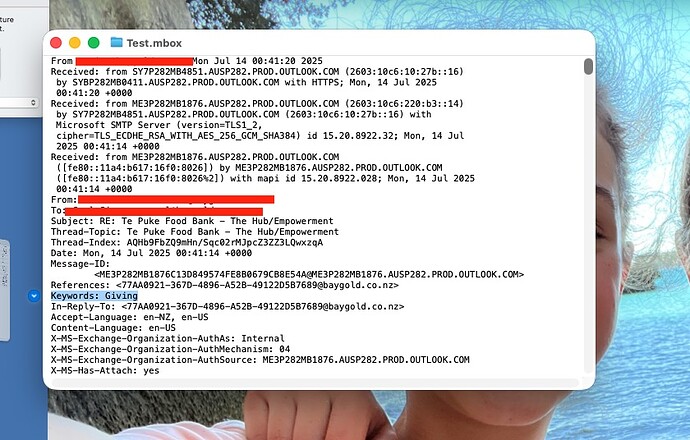Click the gray side tab at left edge
This screenshot has width=690, height=440.
(x=5, y=290)
